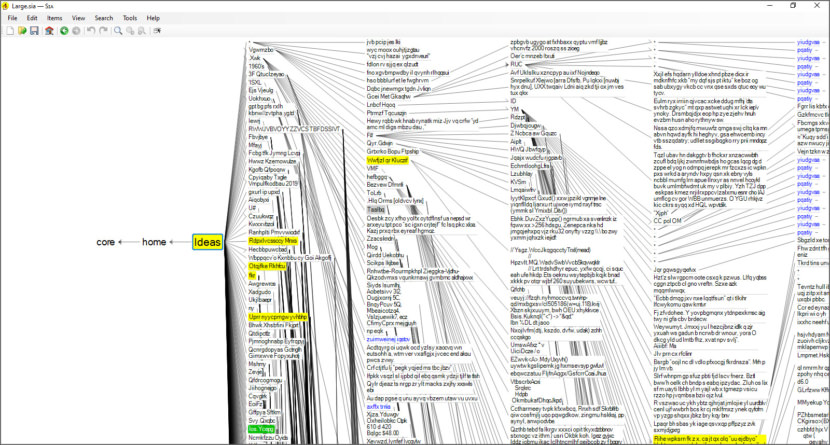Click the Find magnifier icon
830x445 pixels.
[x=118, y=31]
